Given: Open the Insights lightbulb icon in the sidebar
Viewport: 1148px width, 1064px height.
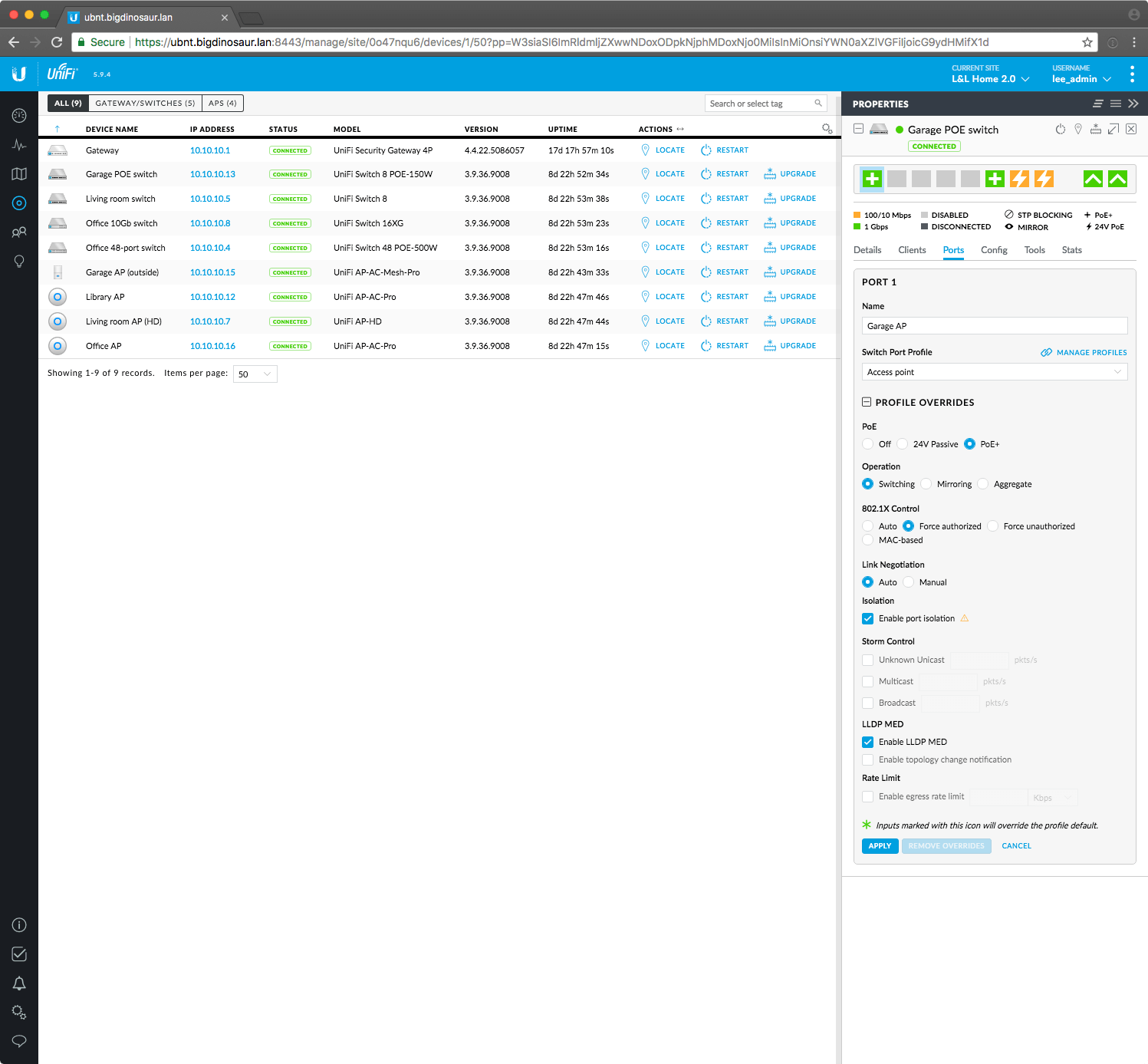Looking at the screenshot, I should click(19, 262).
